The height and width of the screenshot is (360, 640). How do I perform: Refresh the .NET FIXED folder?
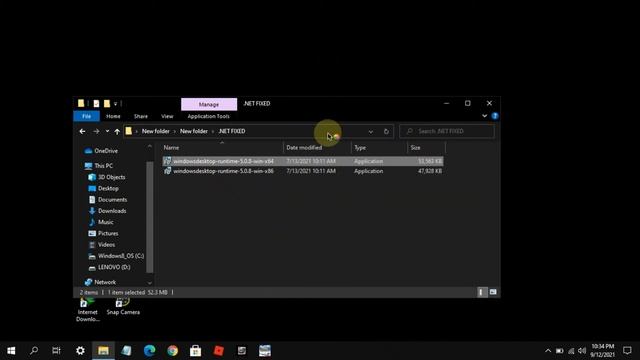tap(386, 131)
